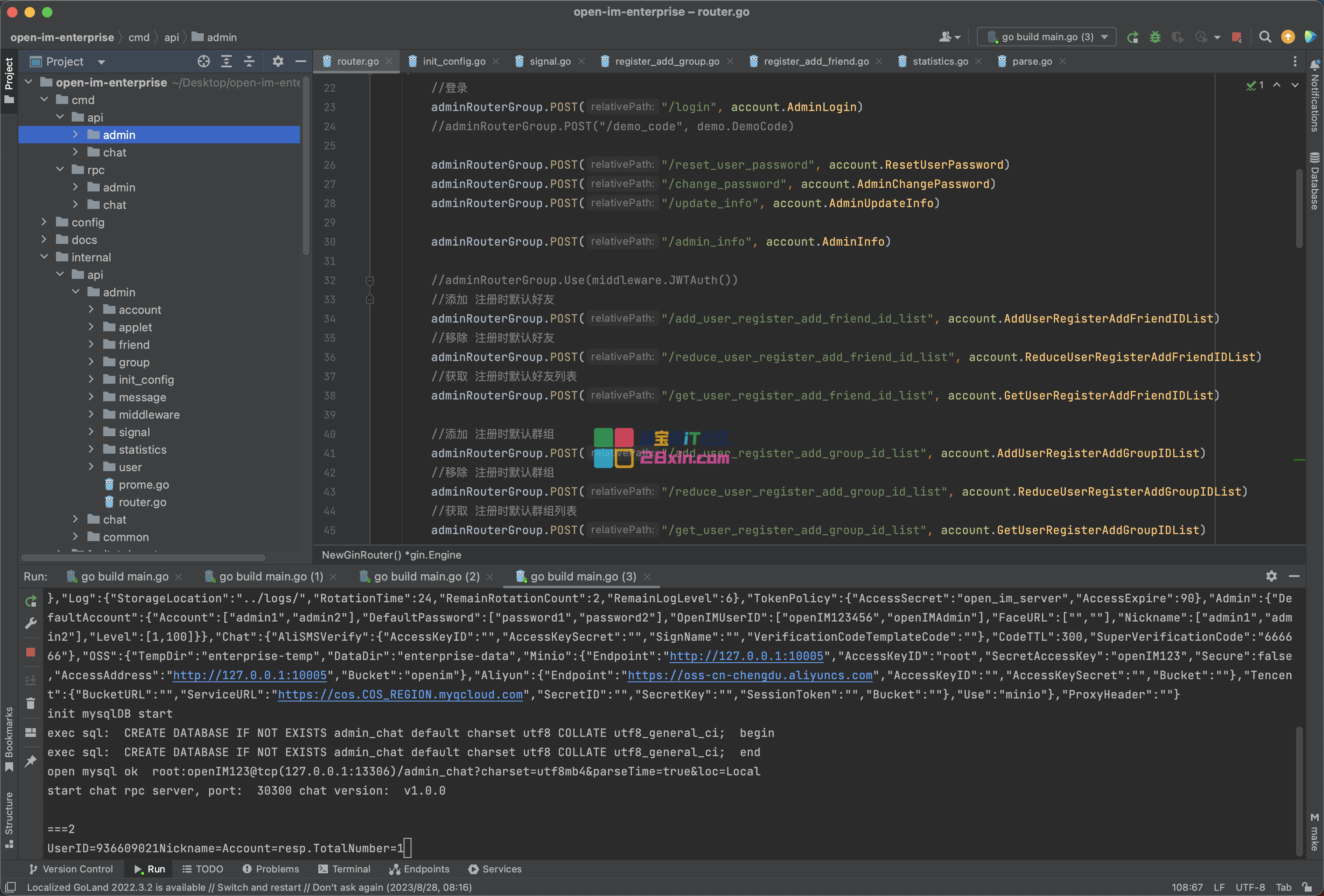The width and height of the screenshot is (1324, 896).
Task: Expand the config folder in tree
Action: point(44,222)
